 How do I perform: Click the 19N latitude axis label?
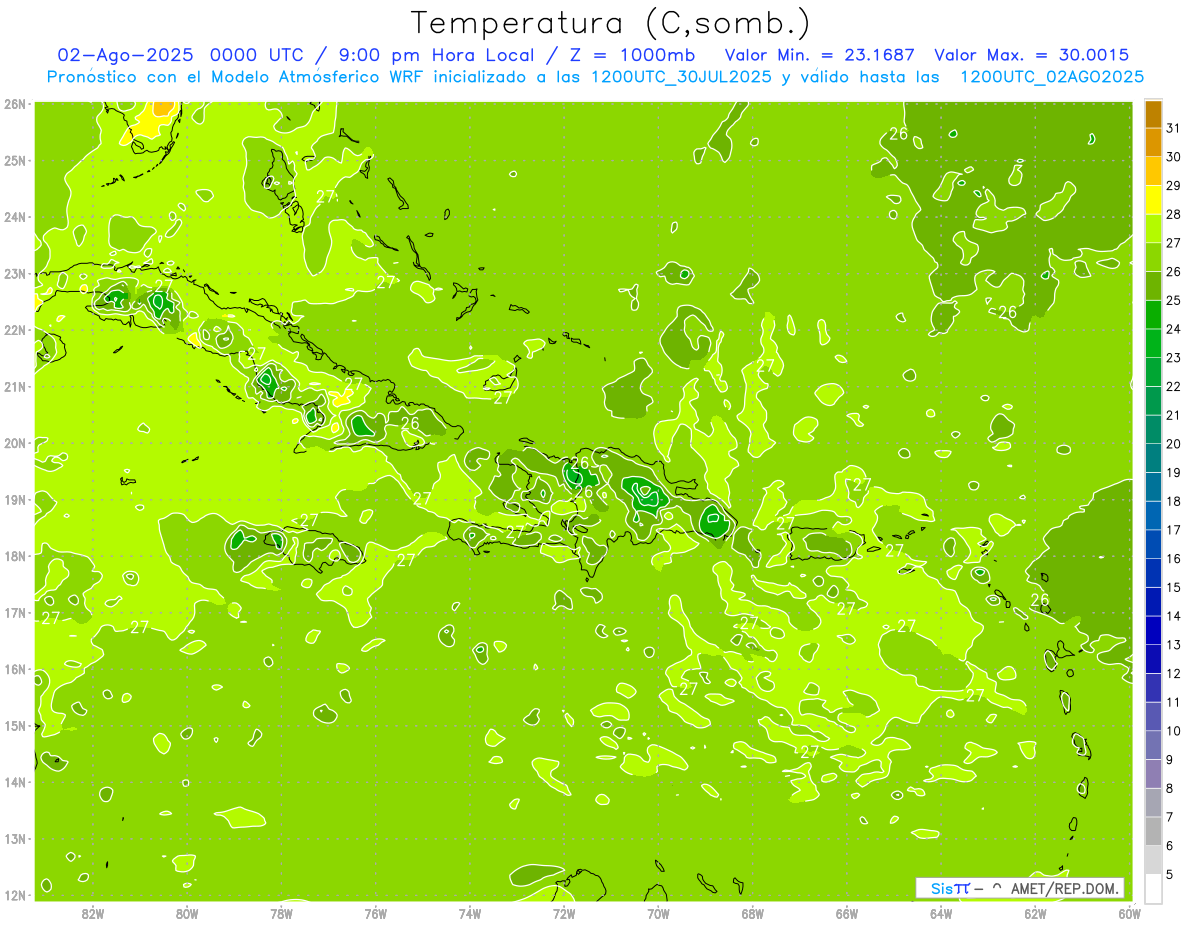pos(14,499)
